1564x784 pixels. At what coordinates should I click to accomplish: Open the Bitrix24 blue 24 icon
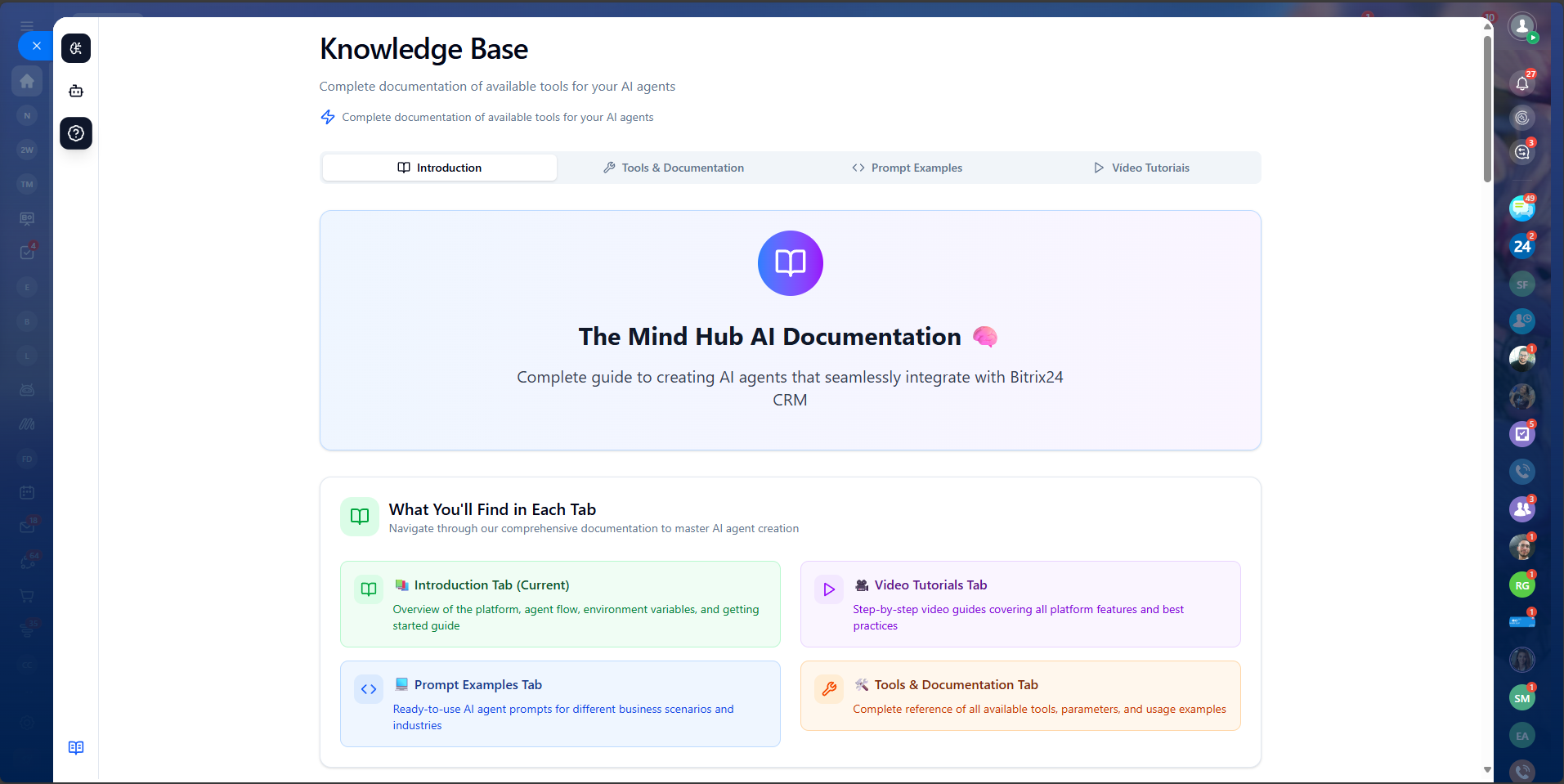(1521, 246)
